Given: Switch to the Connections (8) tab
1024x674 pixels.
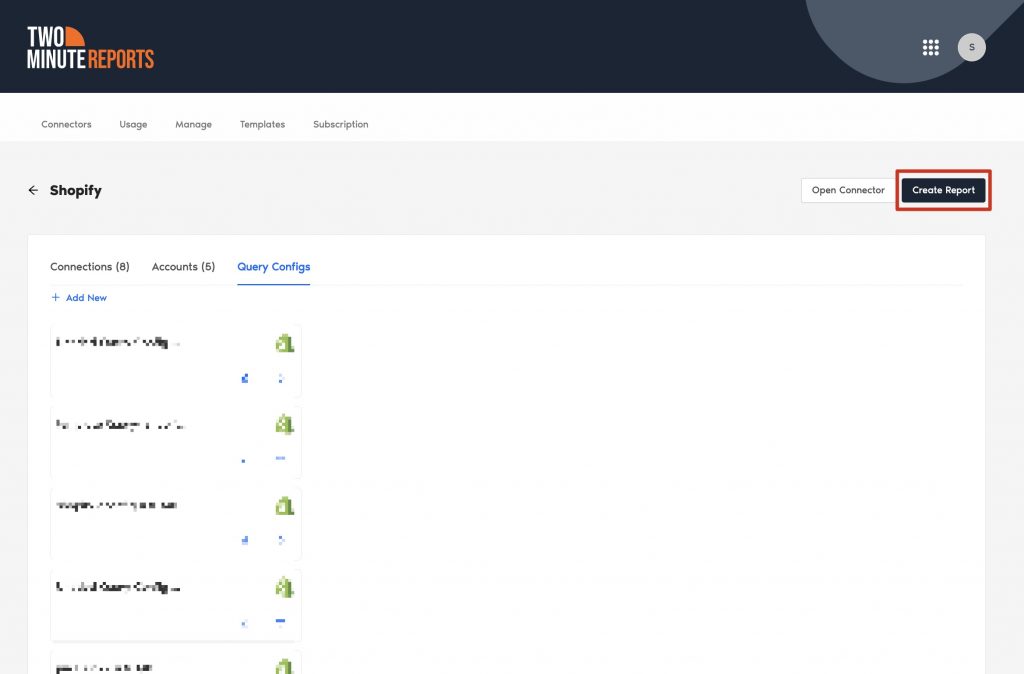Looking at the screenshot, I should (x=90, y=267).
